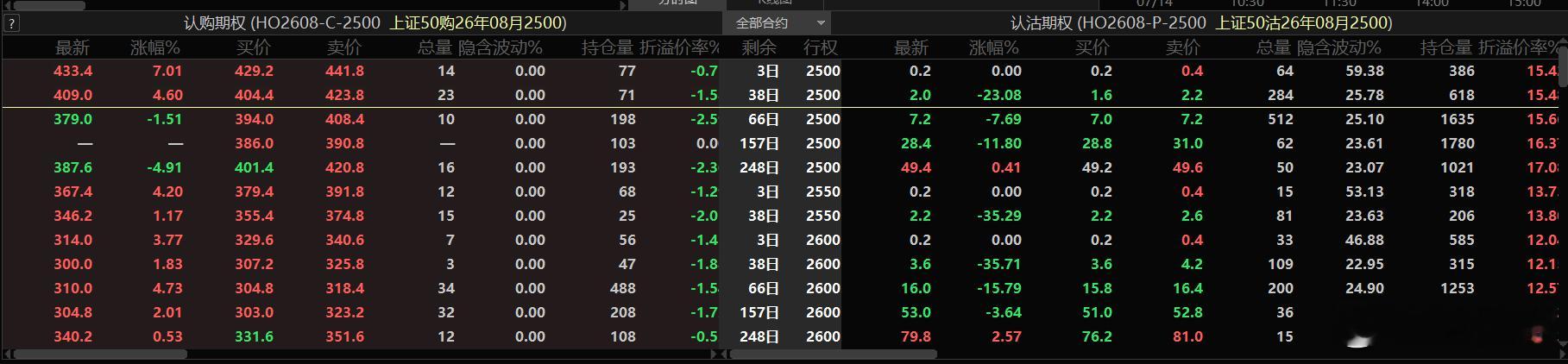This screenshot has height=364, width=1568.
Task: Select call last price 409.0
Action: 72,95
